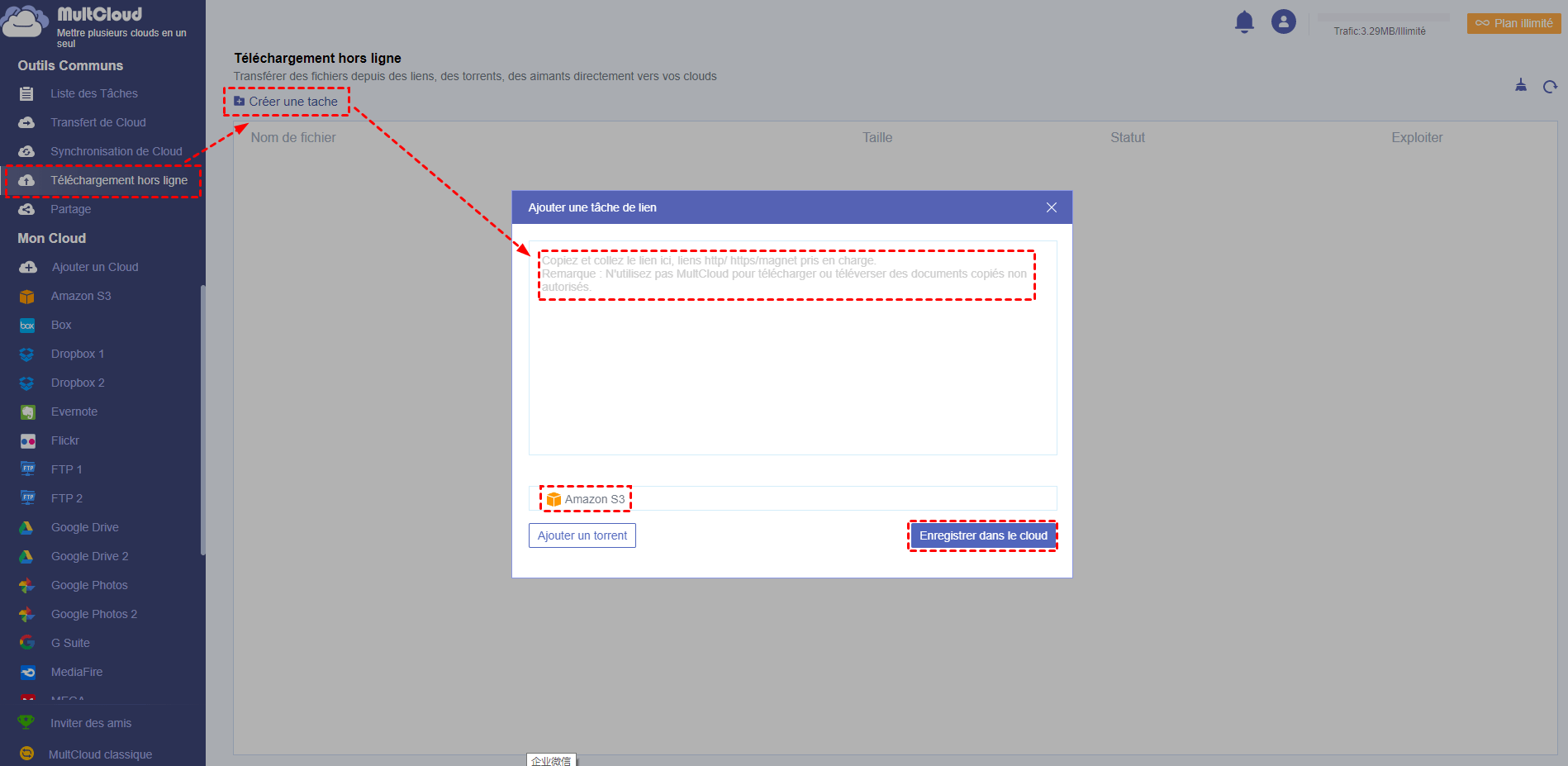
Task: Click the Google Photos pinwheel icon
Action: pyautogui.click(x=27, y=585)
